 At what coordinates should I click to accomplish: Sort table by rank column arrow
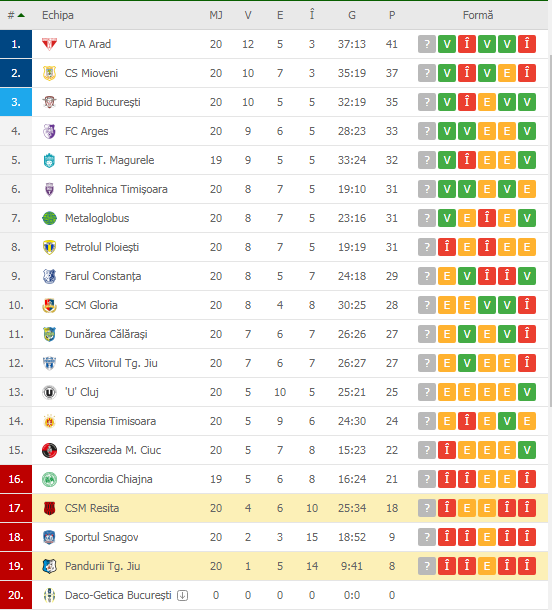pos(21,15)
